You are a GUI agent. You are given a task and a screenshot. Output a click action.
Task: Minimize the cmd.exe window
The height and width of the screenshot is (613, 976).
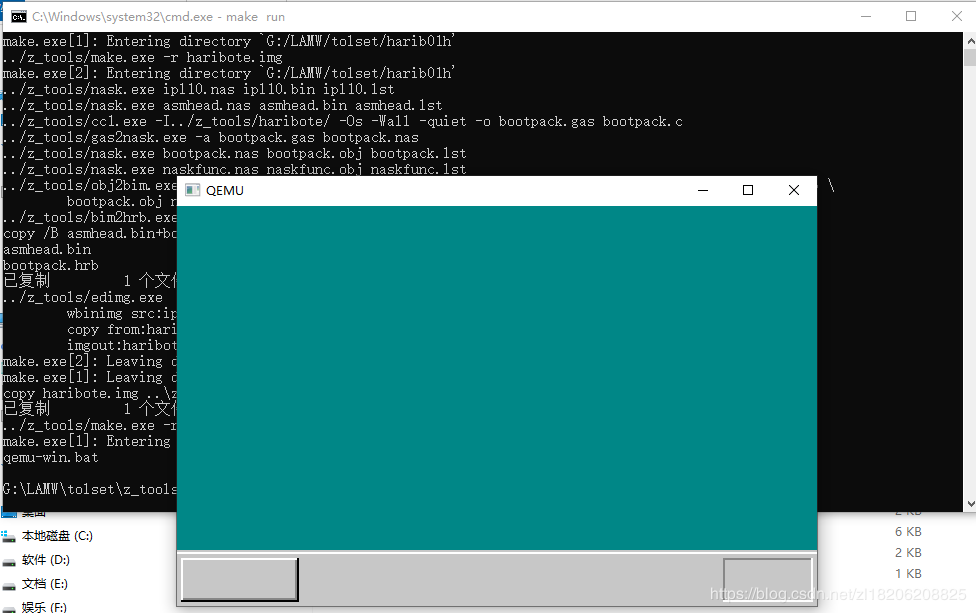(865, 16)
